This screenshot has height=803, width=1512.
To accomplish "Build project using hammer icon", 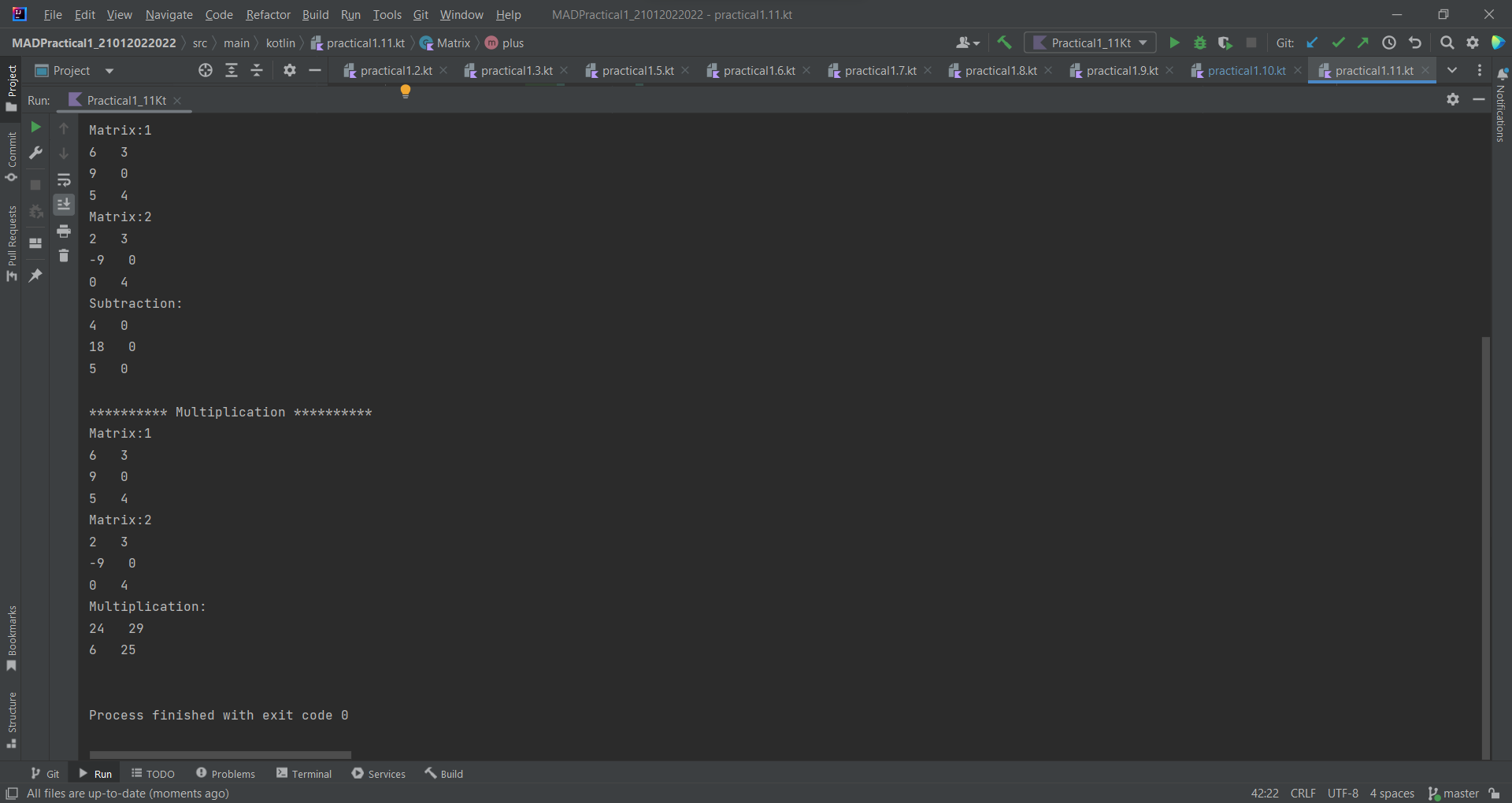I will pos(1004,43).
